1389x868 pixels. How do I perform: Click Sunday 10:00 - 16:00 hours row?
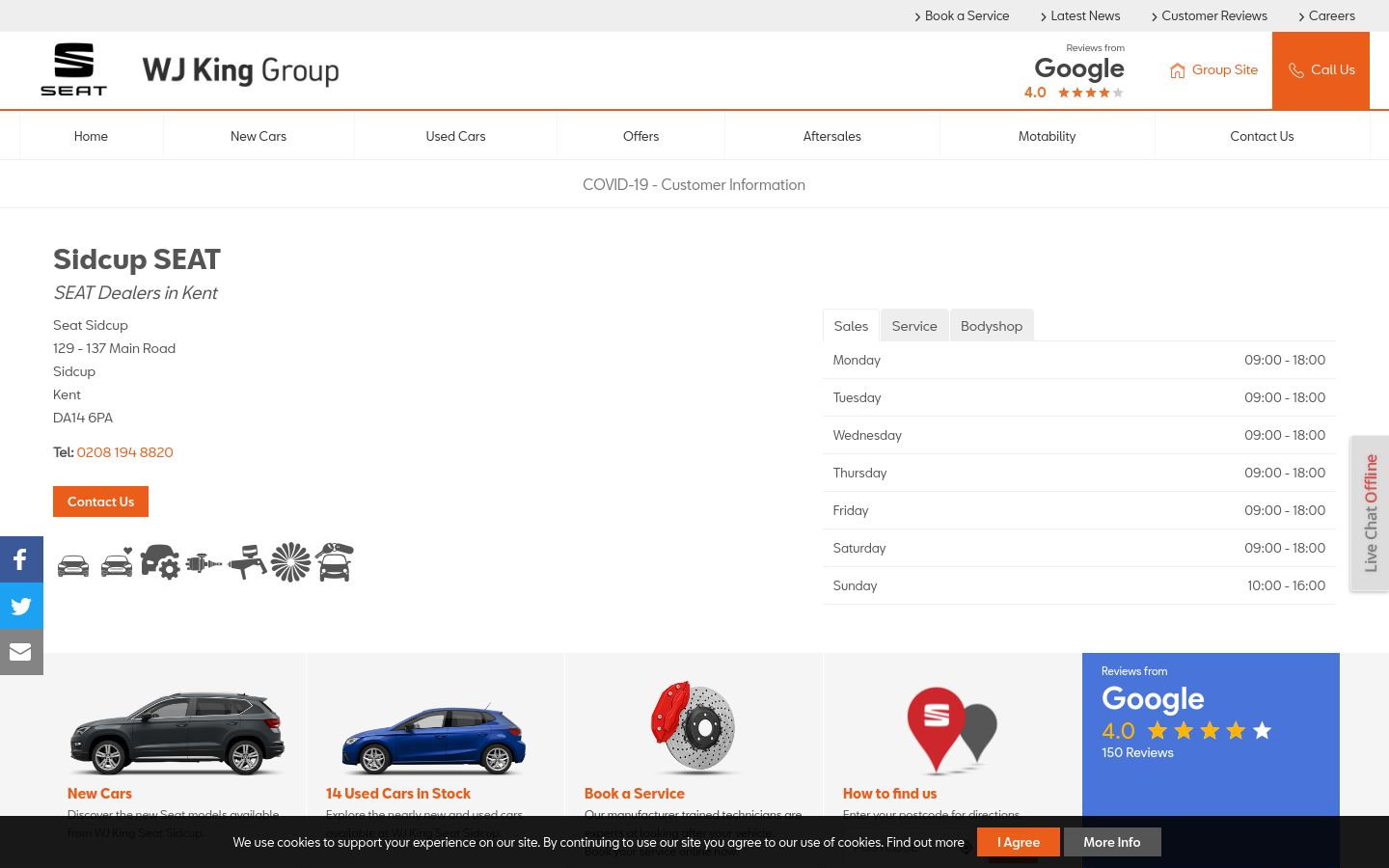click(x=1079, y=585)
